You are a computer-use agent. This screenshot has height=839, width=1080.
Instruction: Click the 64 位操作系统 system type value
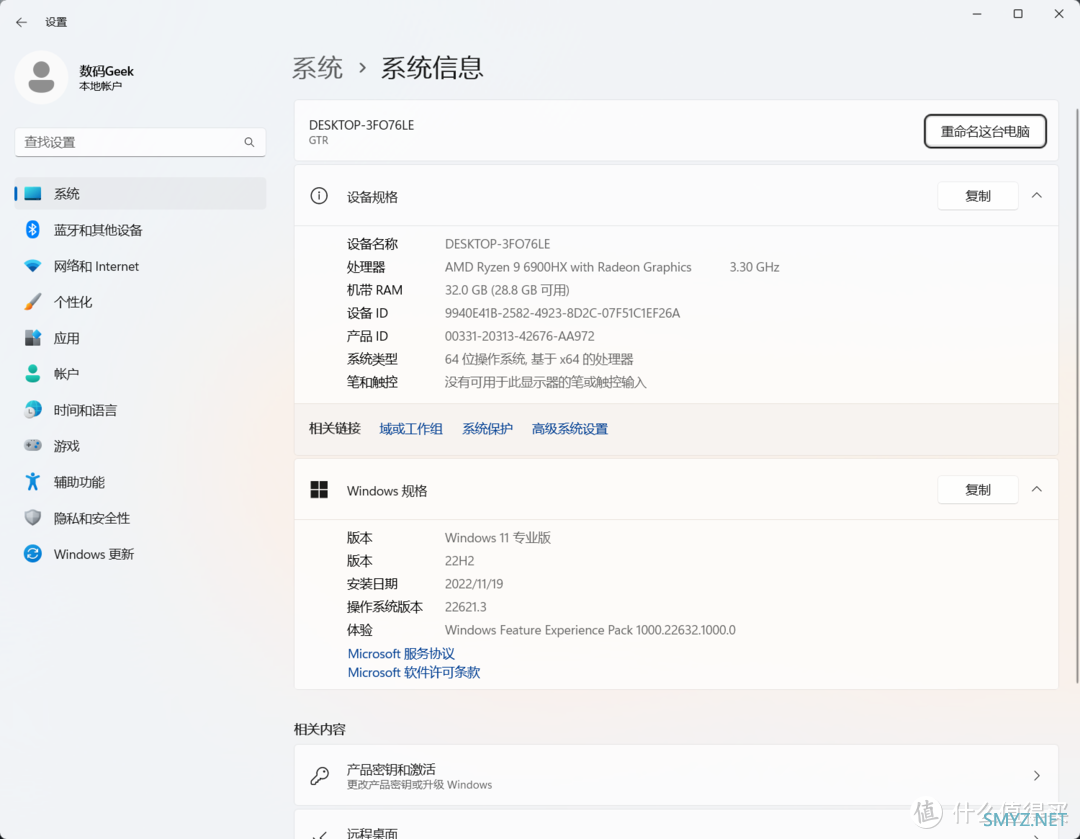(539, 360)
